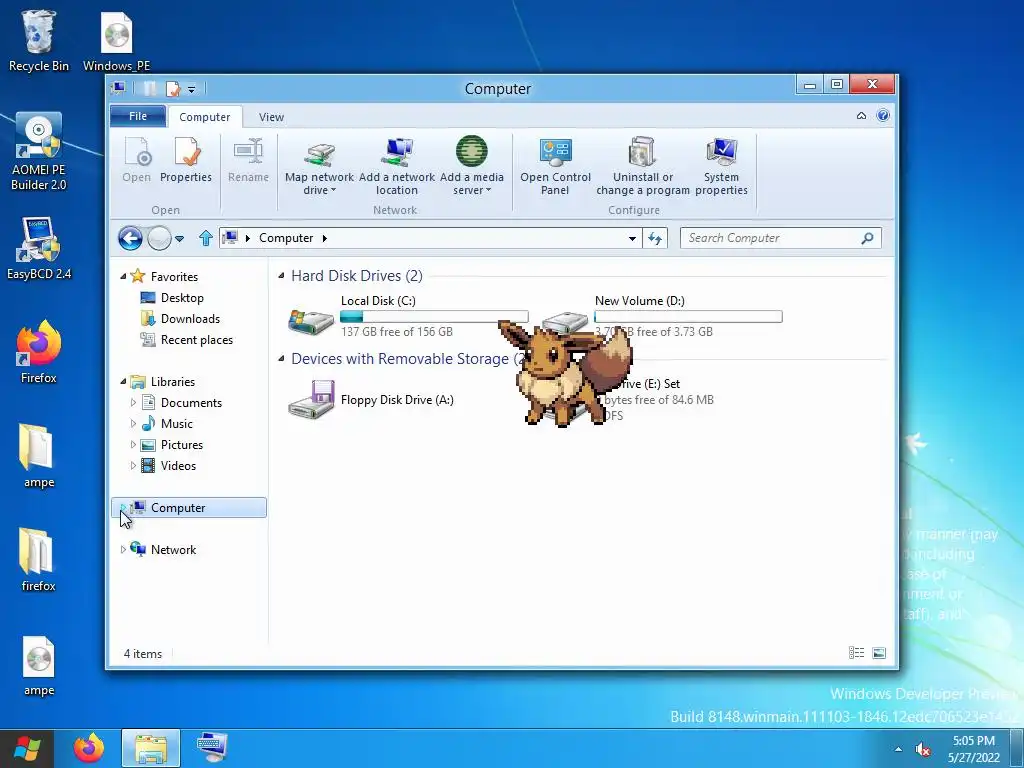Viewport: 1024px width, 768px height.
Task: Click File Explorer taskbar button
Action: (151, 748)
